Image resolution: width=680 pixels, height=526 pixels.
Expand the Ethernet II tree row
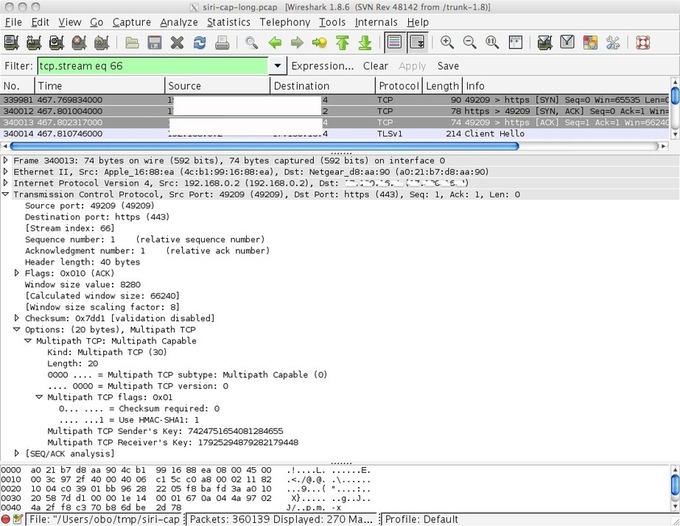click(7, 172)
